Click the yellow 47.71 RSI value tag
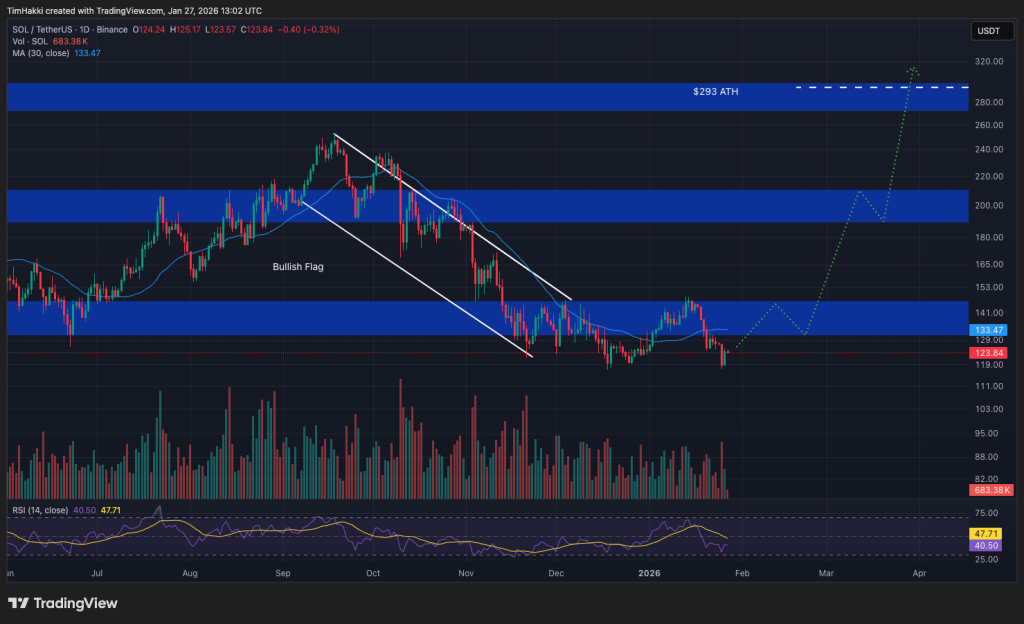This screenshot has height=624, width=1024. (x=986, y=534)
